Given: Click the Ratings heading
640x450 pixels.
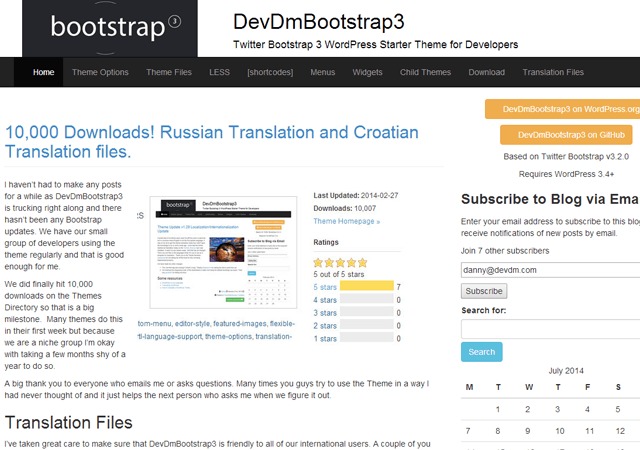Looking at the screenshot, I should coord(326,242).
